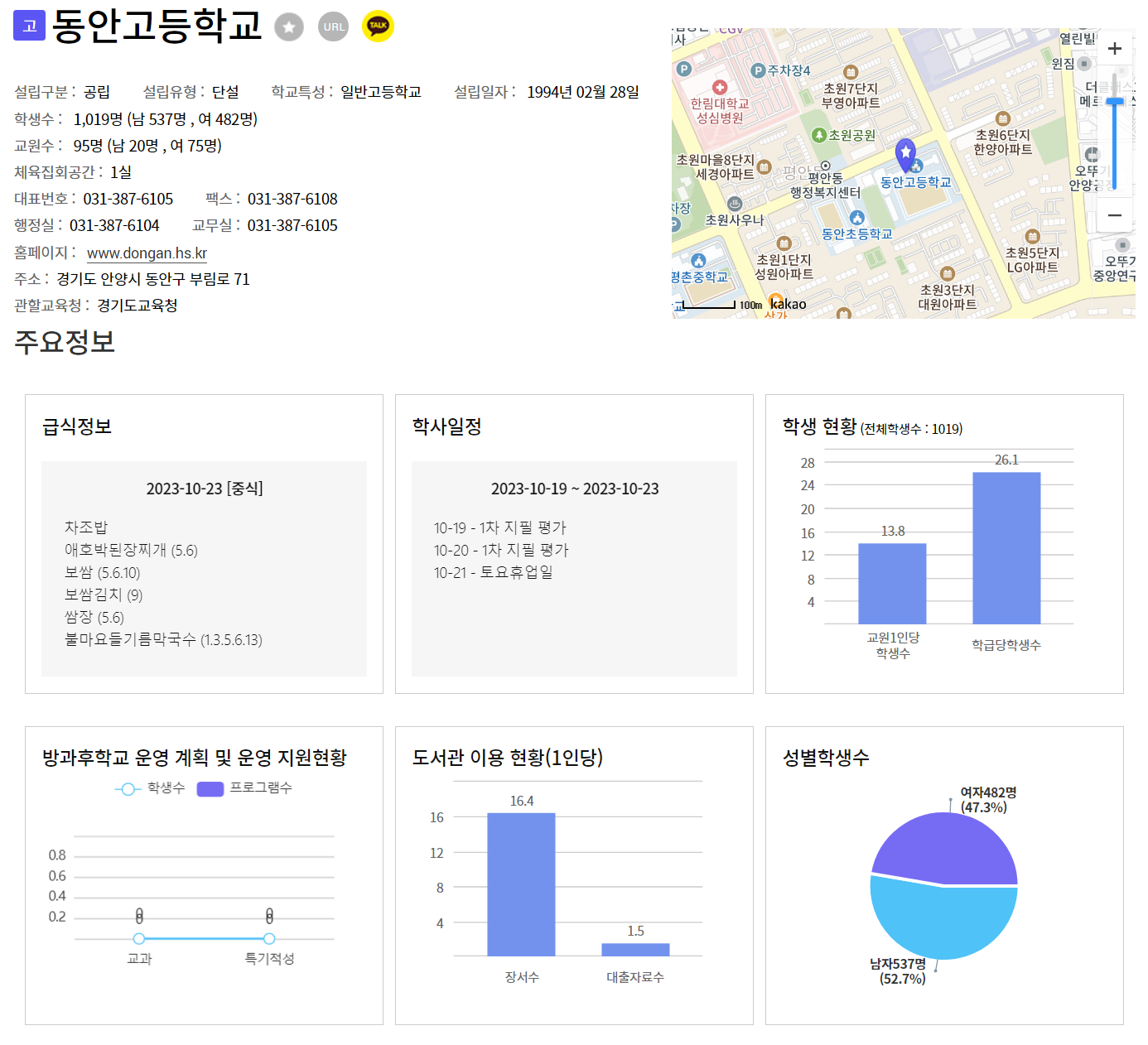Click the 주차장4 parking icon on map
1148x1045 pixels.
pyautogui.click(x=758, y=70)
